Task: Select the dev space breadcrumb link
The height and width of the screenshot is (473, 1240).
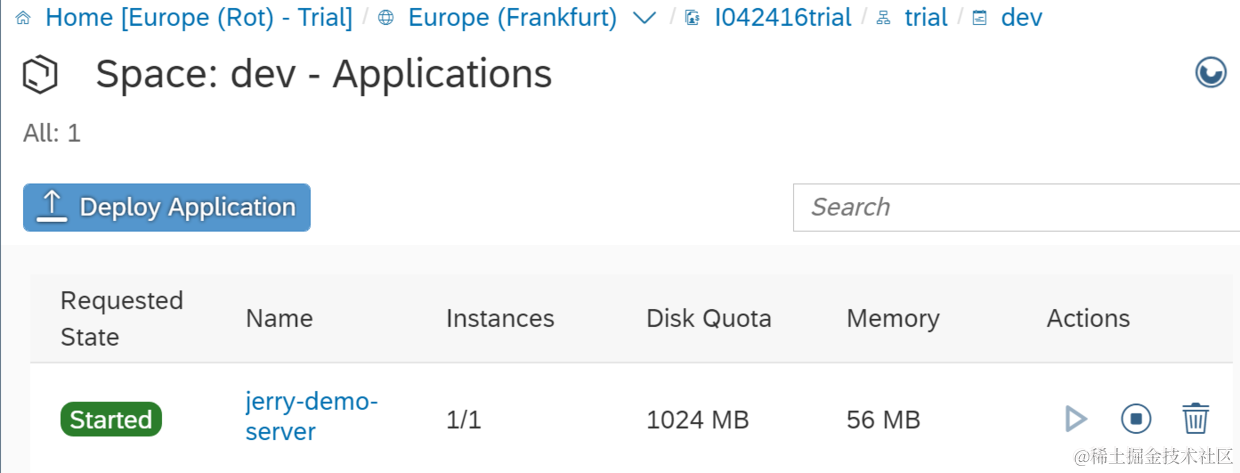Action: tap(1021, 18)
